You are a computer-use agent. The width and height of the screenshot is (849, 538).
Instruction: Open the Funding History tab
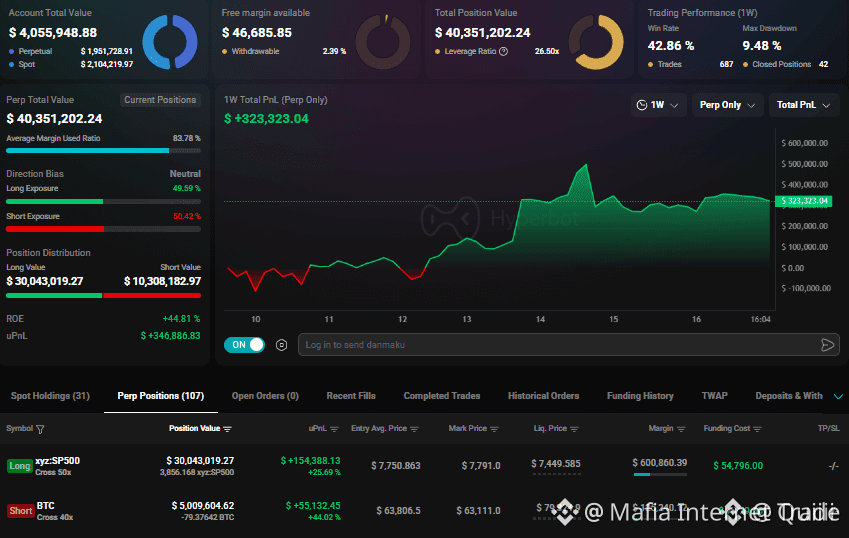(x=640, y=396)
